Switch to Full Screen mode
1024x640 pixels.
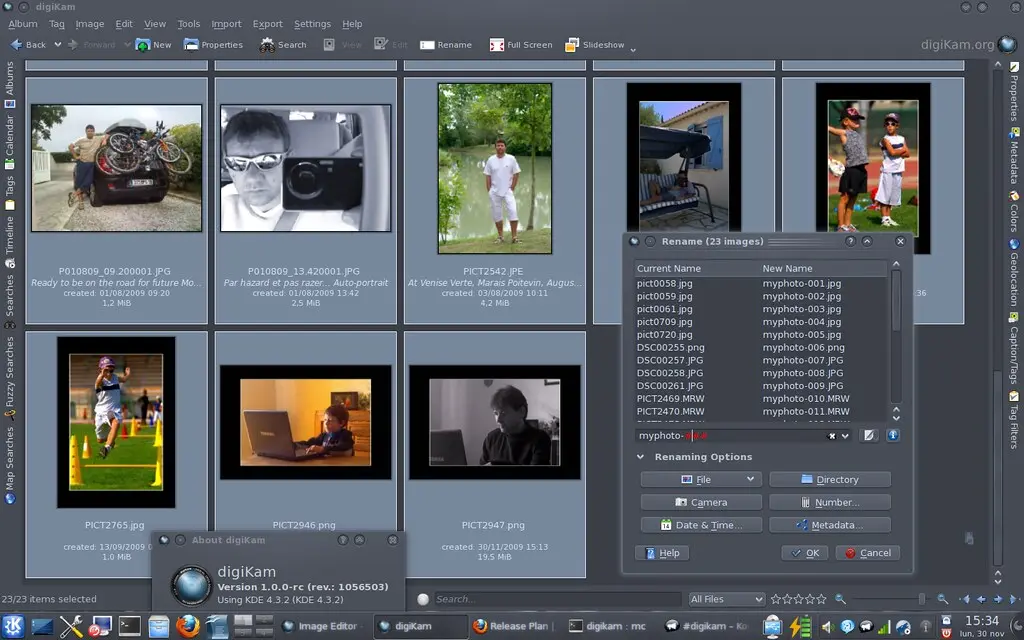(520, 44)
